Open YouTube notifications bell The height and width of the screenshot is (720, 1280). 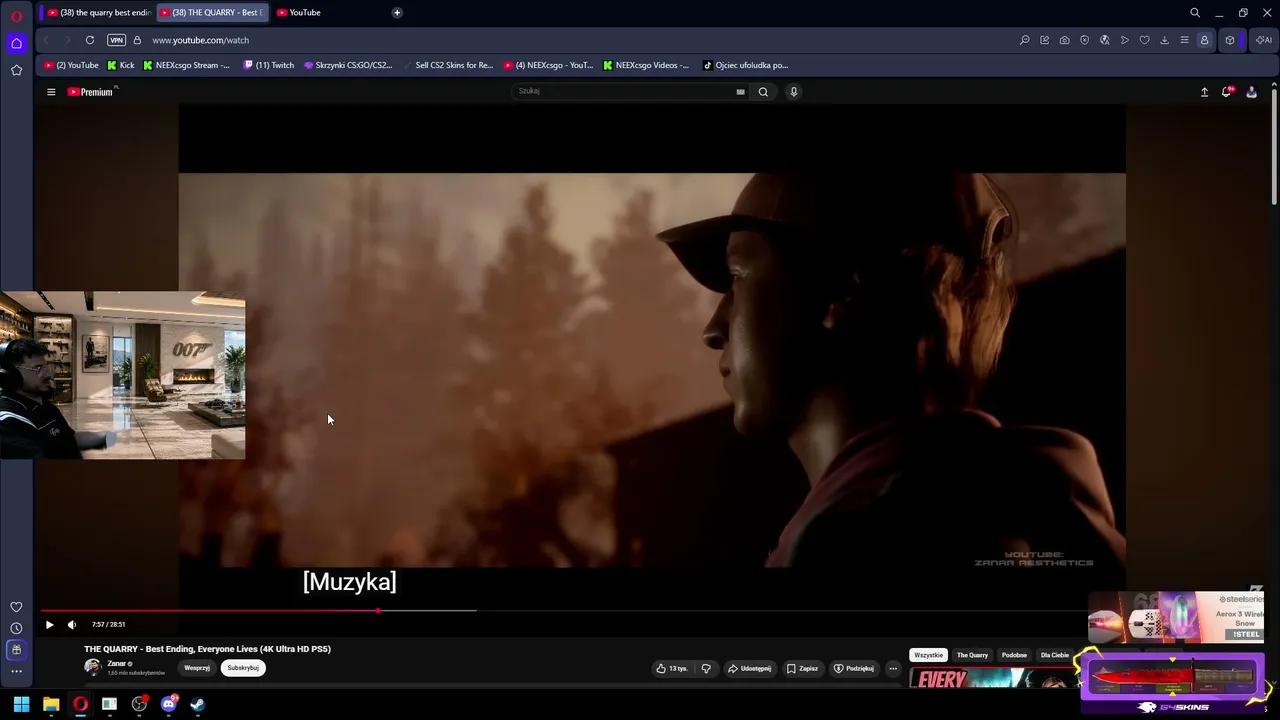coord(1226,92)
